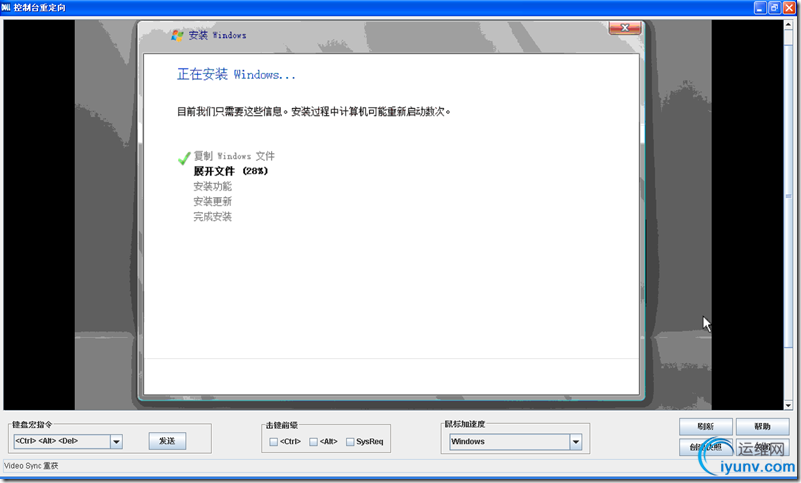Click the 正在安装 Windows... heading
Screen dimensions: 801x483
[x=236, y=75]
